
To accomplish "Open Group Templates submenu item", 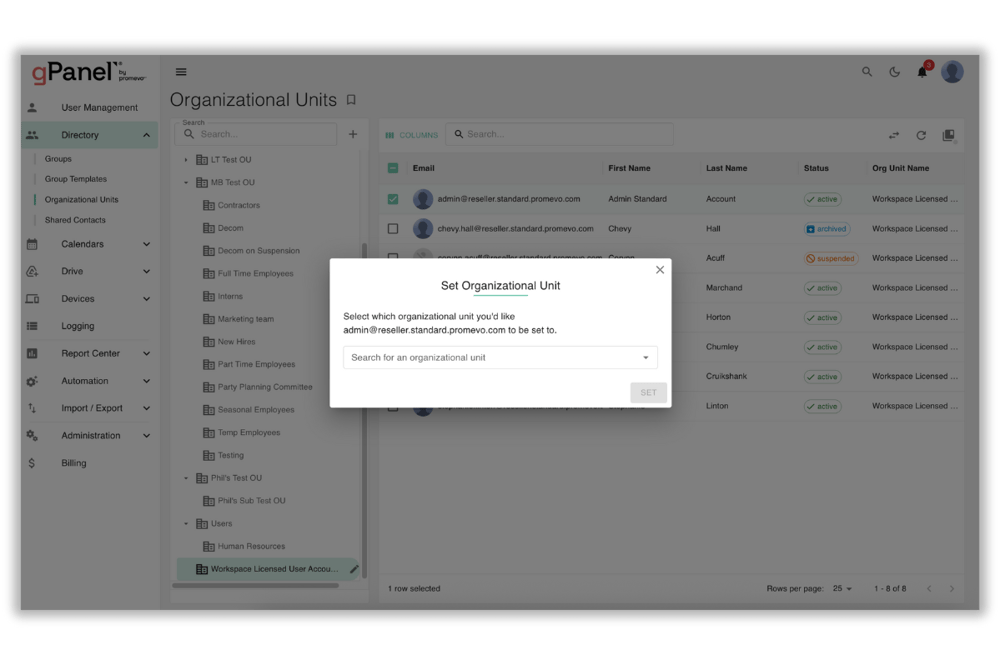I will tap(76, 179).
